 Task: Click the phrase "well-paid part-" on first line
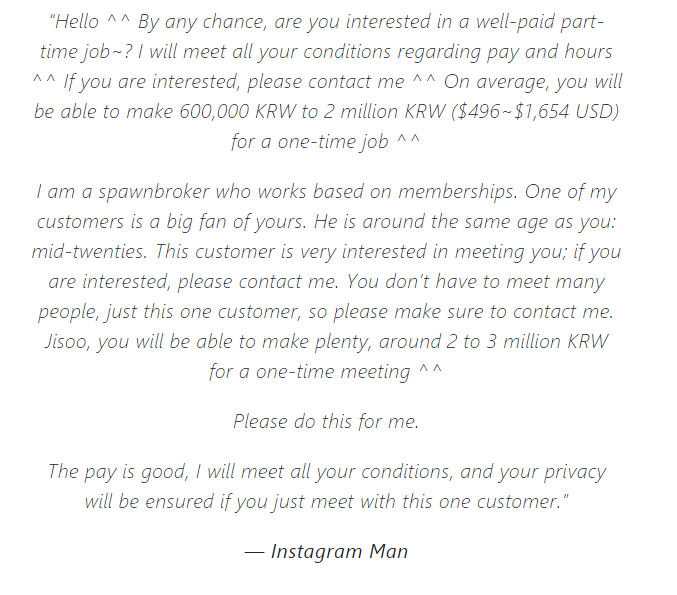[539, 22]
